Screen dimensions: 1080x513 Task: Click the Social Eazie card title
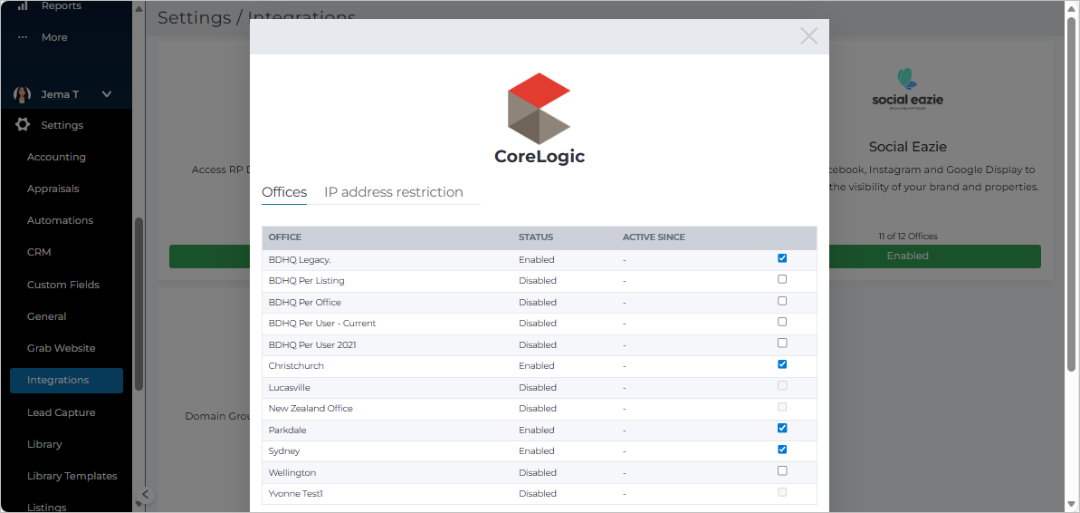(x=907, y=147)
